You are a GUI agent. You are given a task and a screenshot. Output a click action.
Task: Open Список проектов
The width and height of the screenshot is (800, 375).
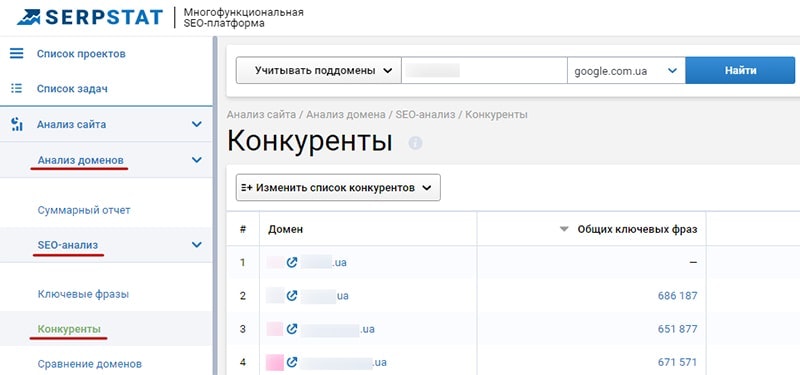81,54
